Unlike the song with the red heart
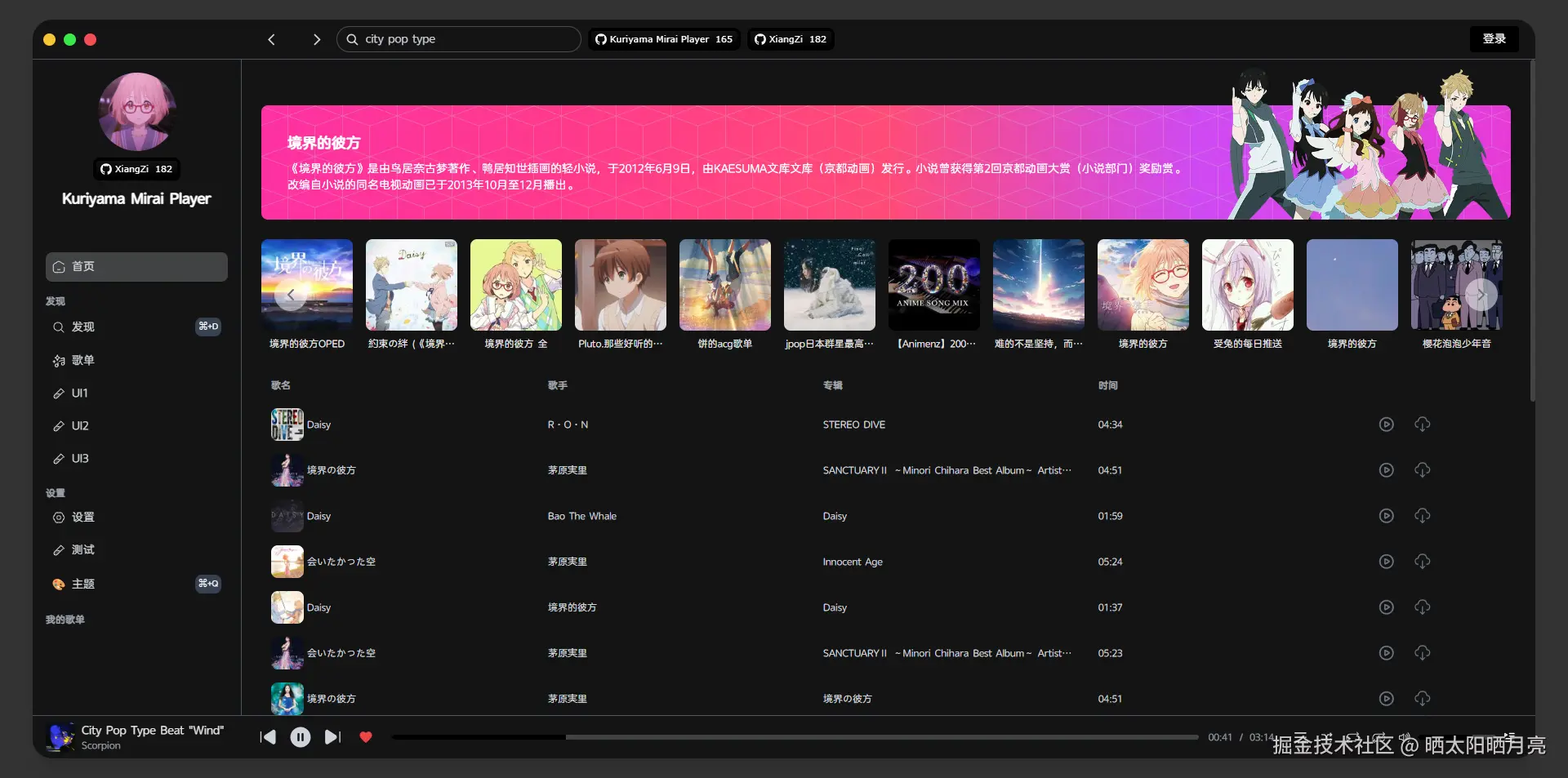Image resolution: width=1568 pixels, height=778 pixels. click(x=366, y=737)
